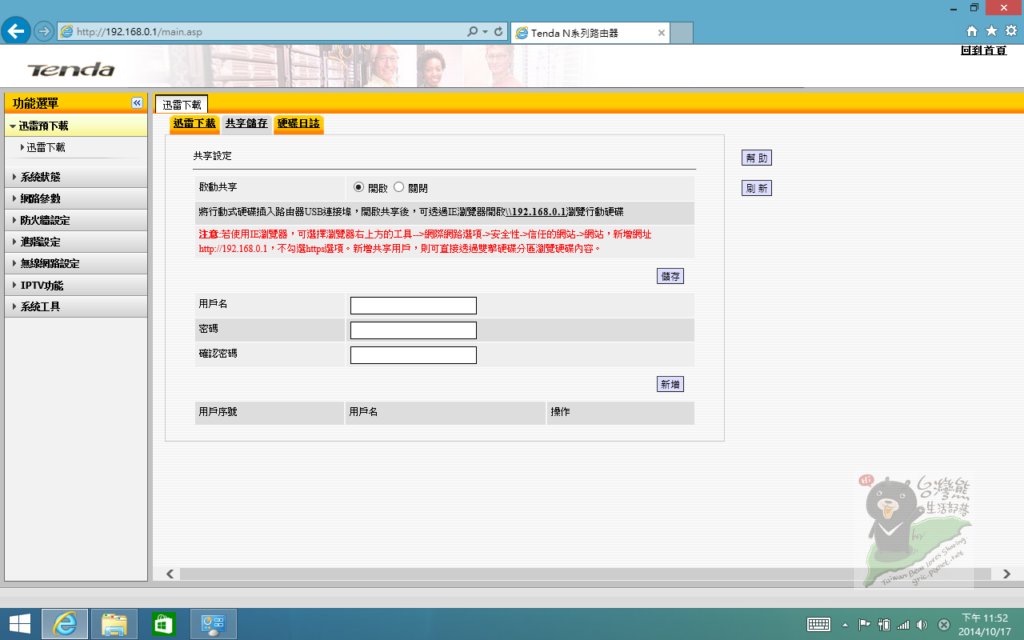Close the Tenda N series router tab

tap(661, 33)
